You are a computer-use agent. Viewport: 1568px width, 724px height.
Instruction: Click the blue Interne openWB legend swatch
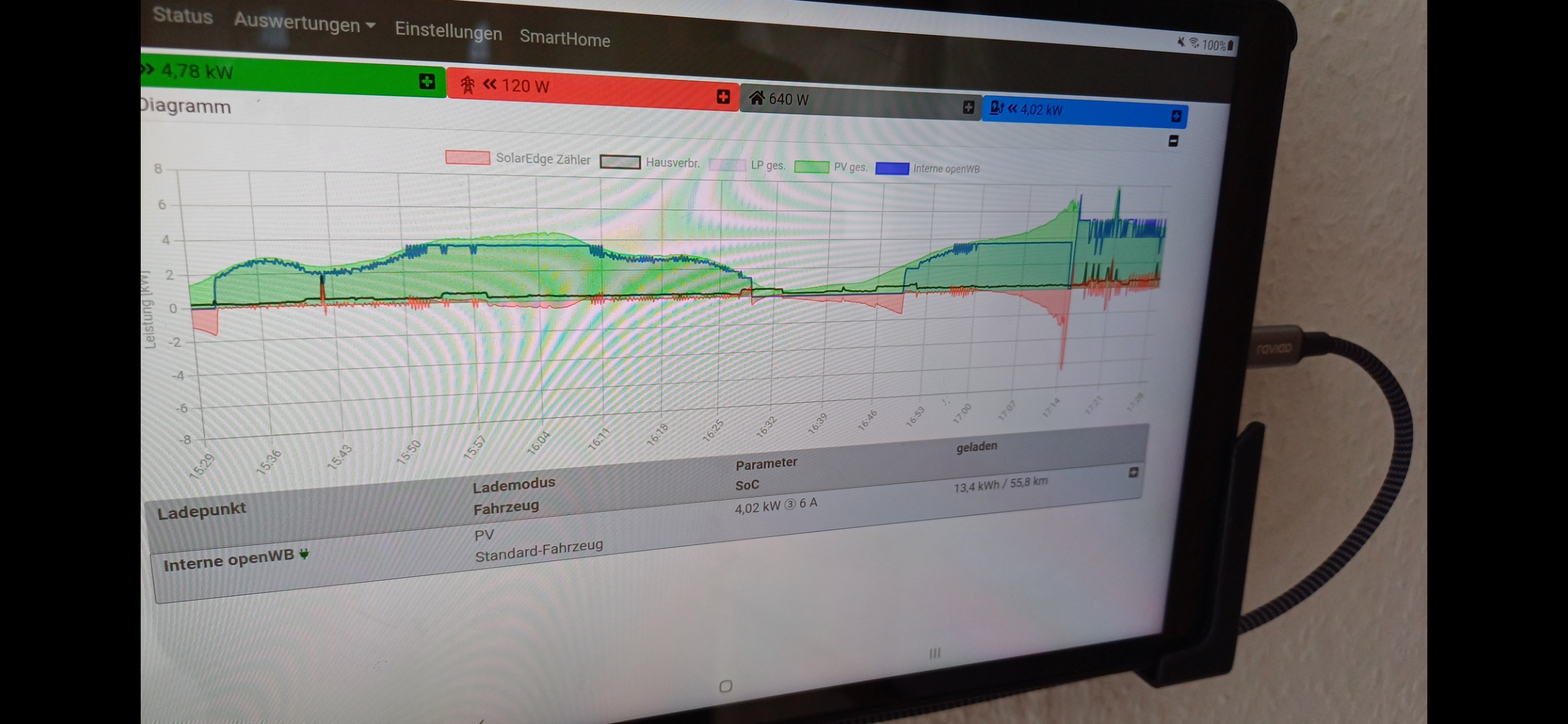(x=892, y=168)
